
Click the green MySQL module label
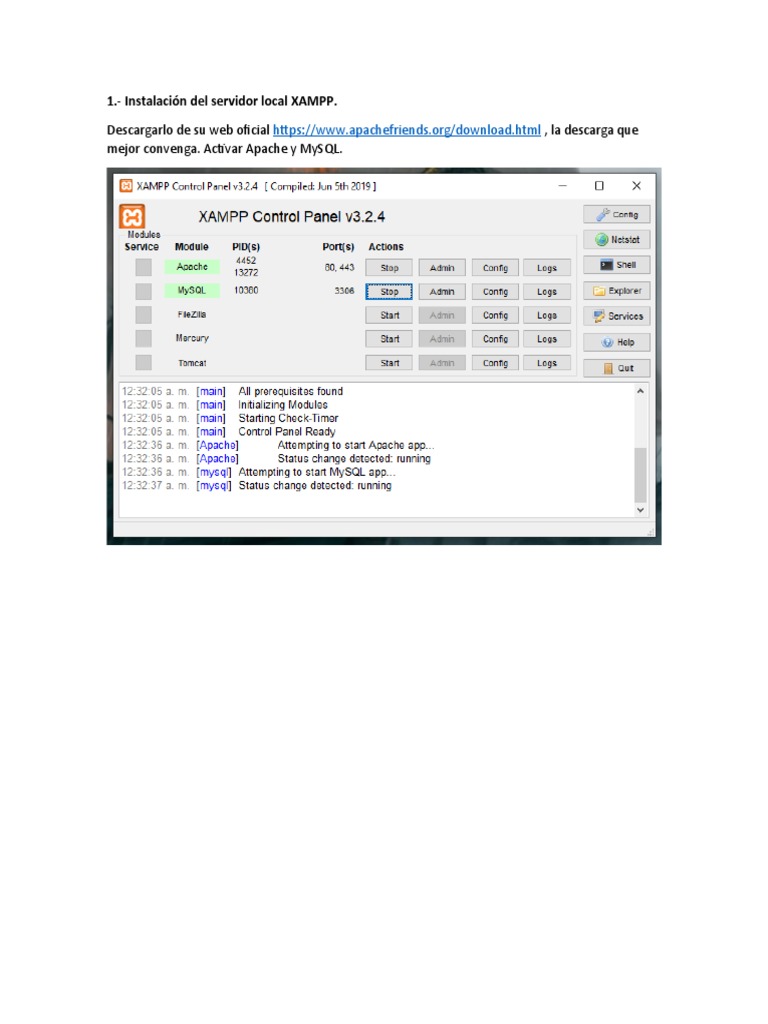(x=192, y=290)
